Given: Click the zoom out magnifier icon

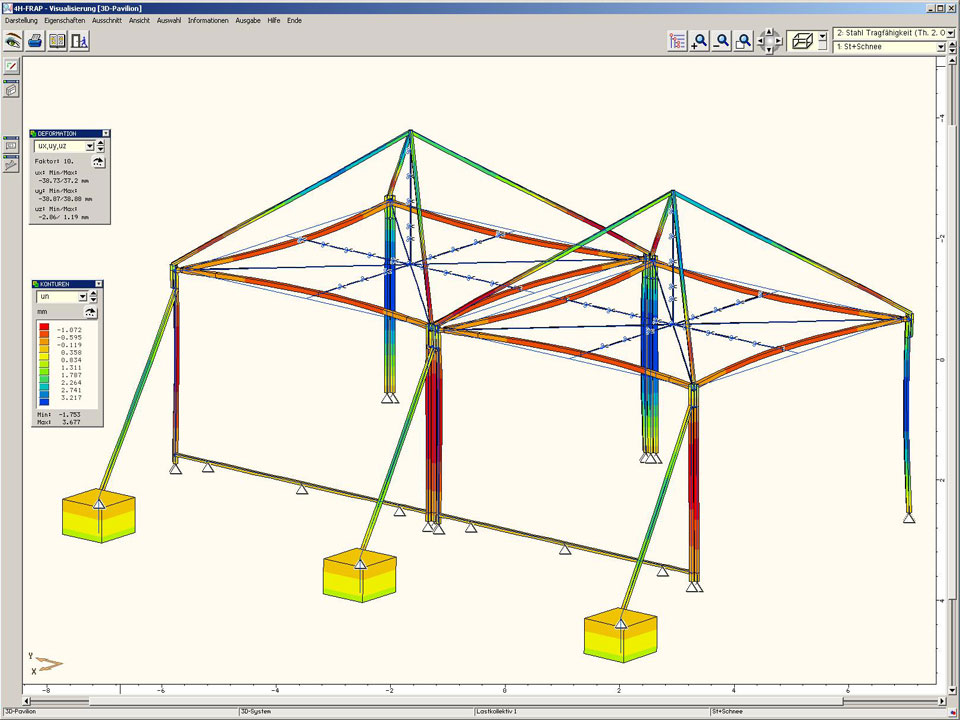Looking at the screenshot, I should [722, 41].
